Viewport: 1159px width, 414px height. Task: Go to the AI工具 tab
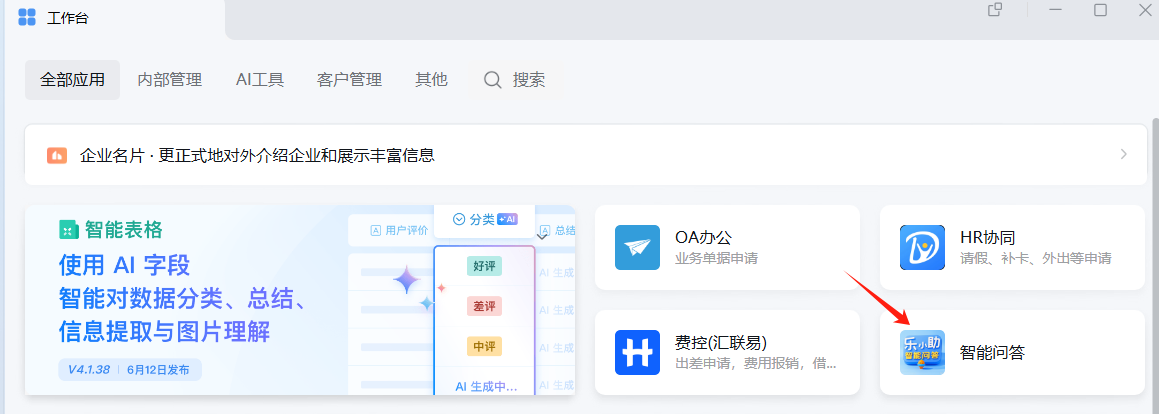point(260,80)
